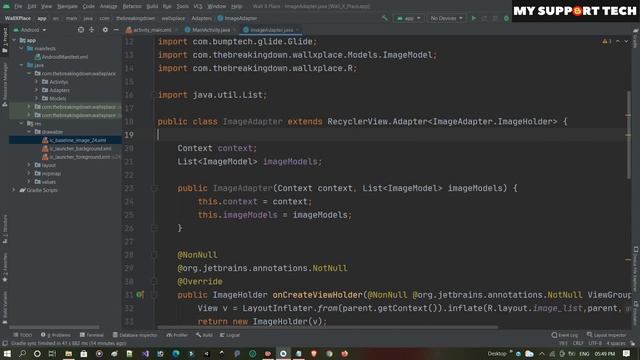The image size is (640, 360).
Task: Collapse the manifests folder
Action: pos(22,49)
